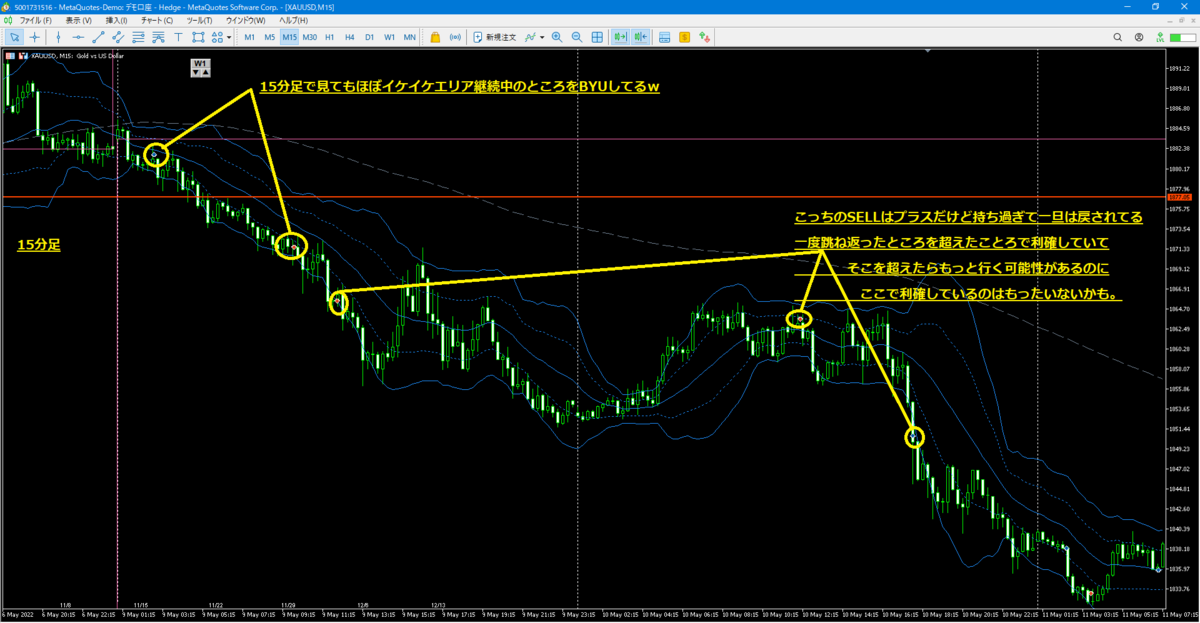This screenshot has height=623, width=1200.
Task: Switch chart to MN timeframe
Action: (x=409, y=37)
